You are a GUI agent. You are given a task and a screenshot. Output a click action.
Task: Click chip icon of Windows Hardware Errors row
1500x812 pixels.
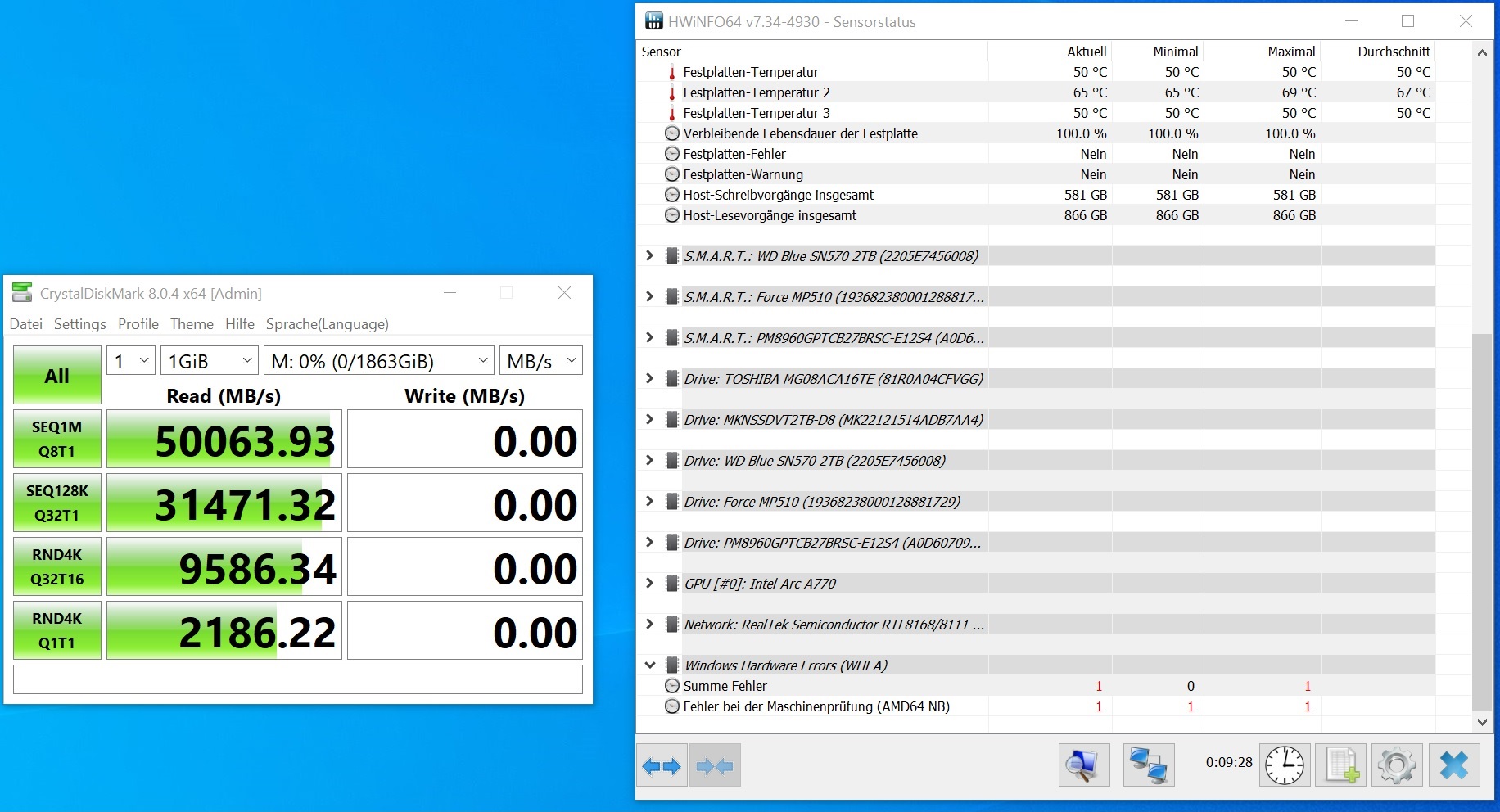click(672, 665)
